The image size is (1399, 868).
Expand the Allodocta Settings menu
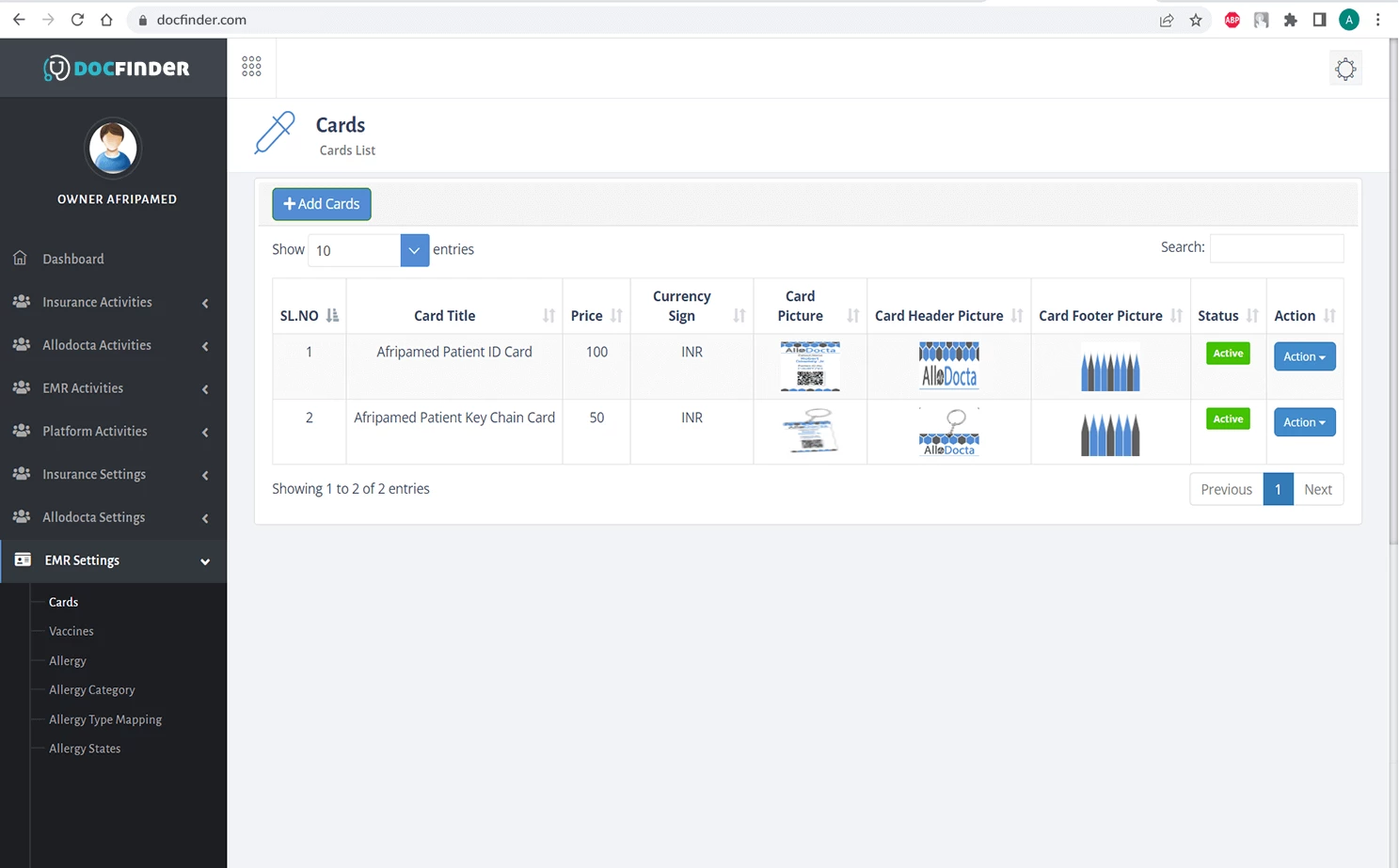pos(94,517)
